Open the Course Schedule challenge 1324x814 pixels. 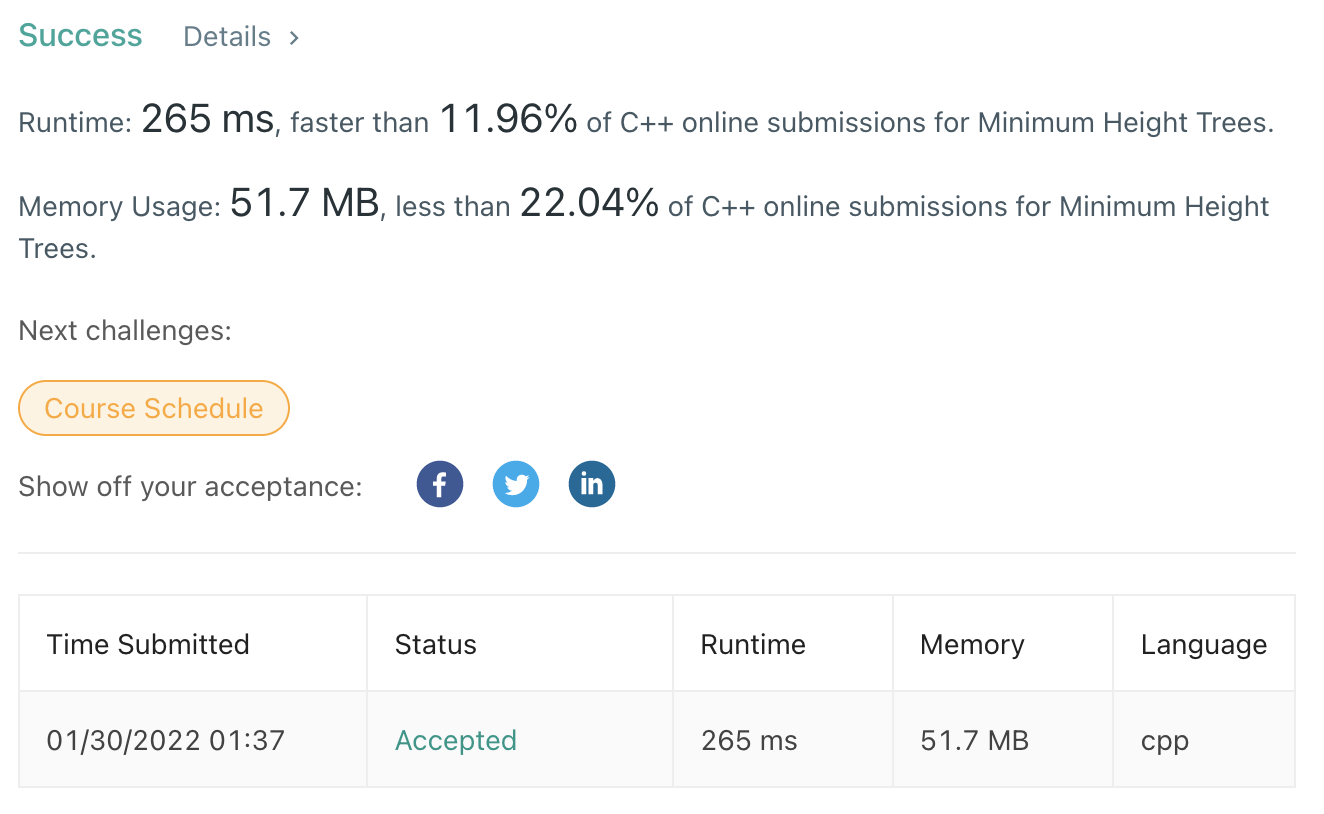point(154,408)
